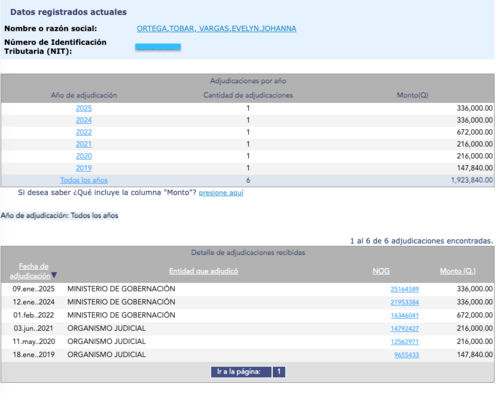Click the Año de adjudicación: Todos los años label

(59, 216)
